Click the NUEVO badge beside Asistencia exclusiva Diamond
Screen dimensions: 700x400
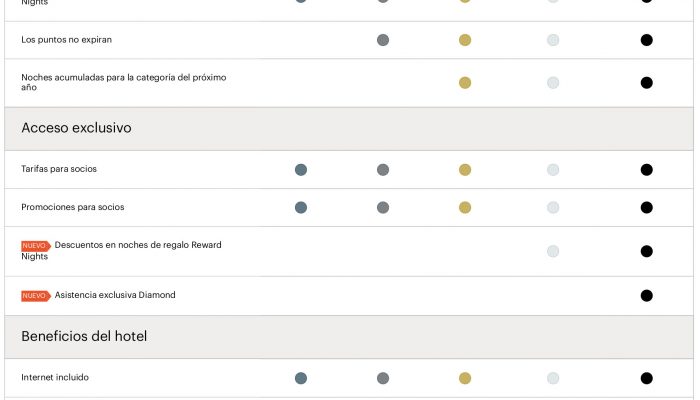pos(36,296)
